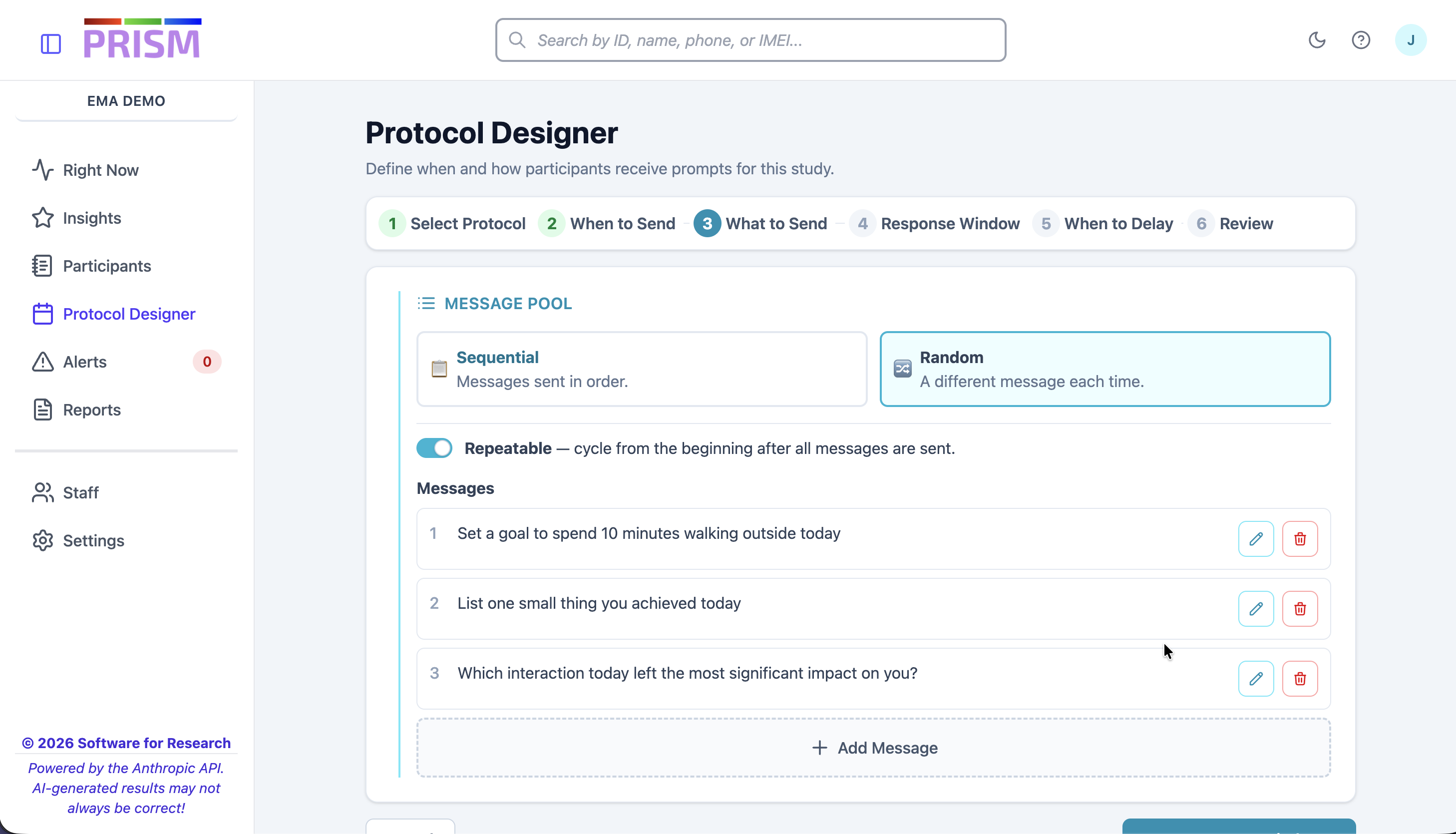Open the account menu from the J avatar

(x=1412, y=39)
